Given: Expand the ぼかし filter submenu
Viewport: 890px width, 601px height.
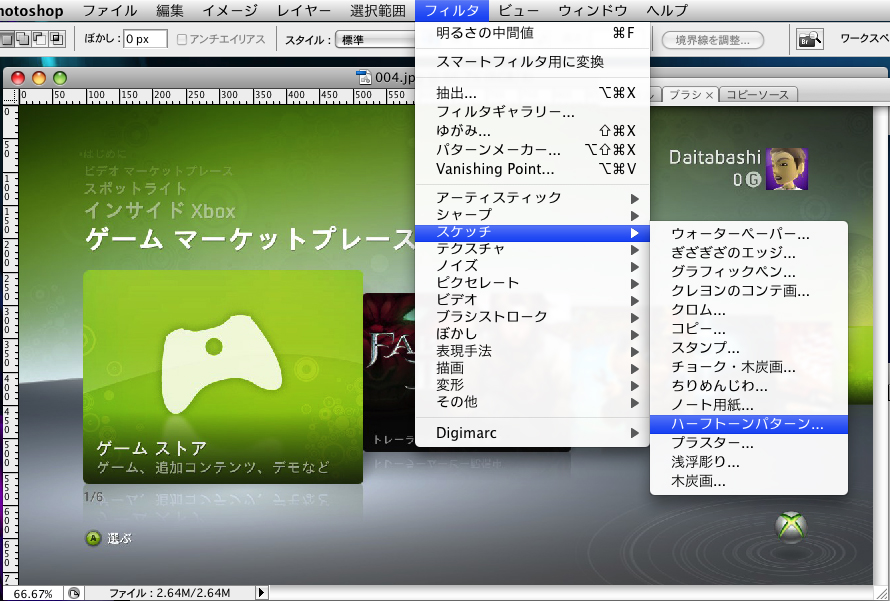Looking at the screenshot, I should coord(532,334).
